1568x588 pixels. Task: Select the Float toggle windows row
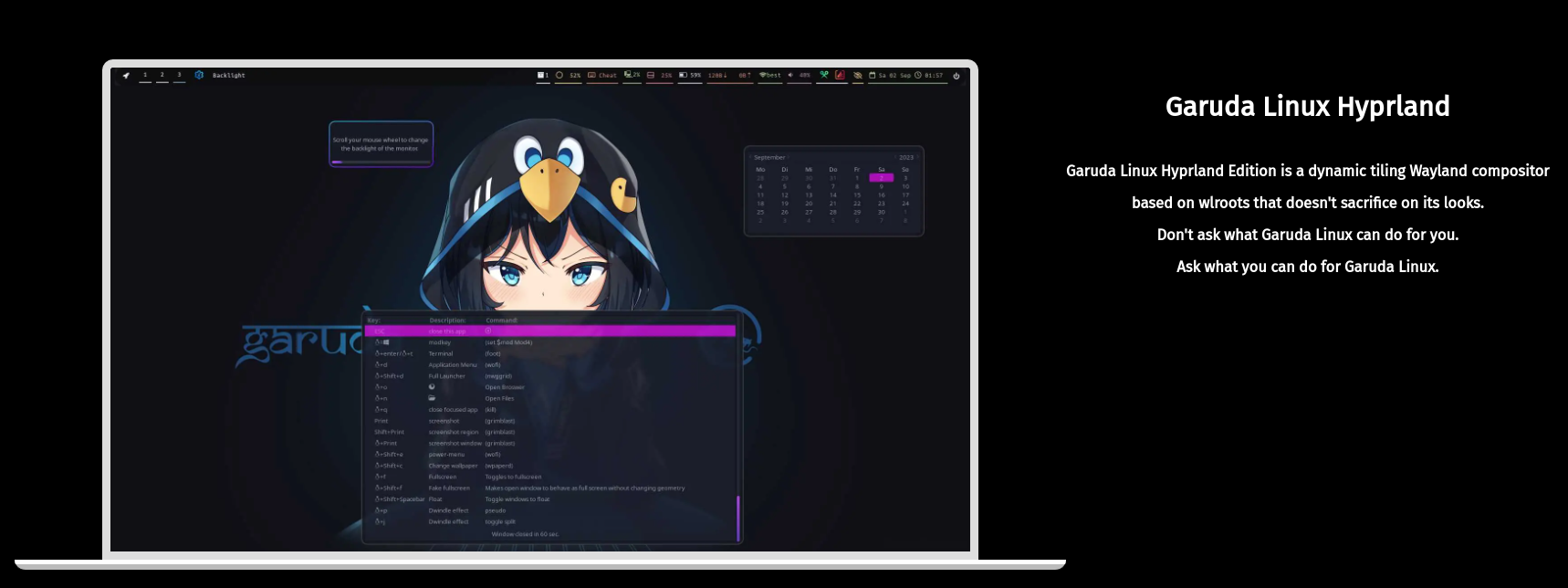[550, 499]
